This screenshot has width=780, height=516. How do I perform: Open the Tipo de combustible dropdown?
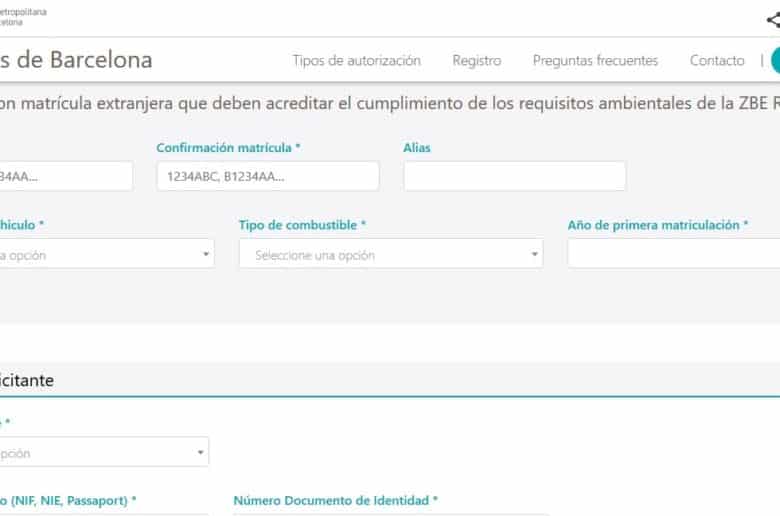point(391,254)
